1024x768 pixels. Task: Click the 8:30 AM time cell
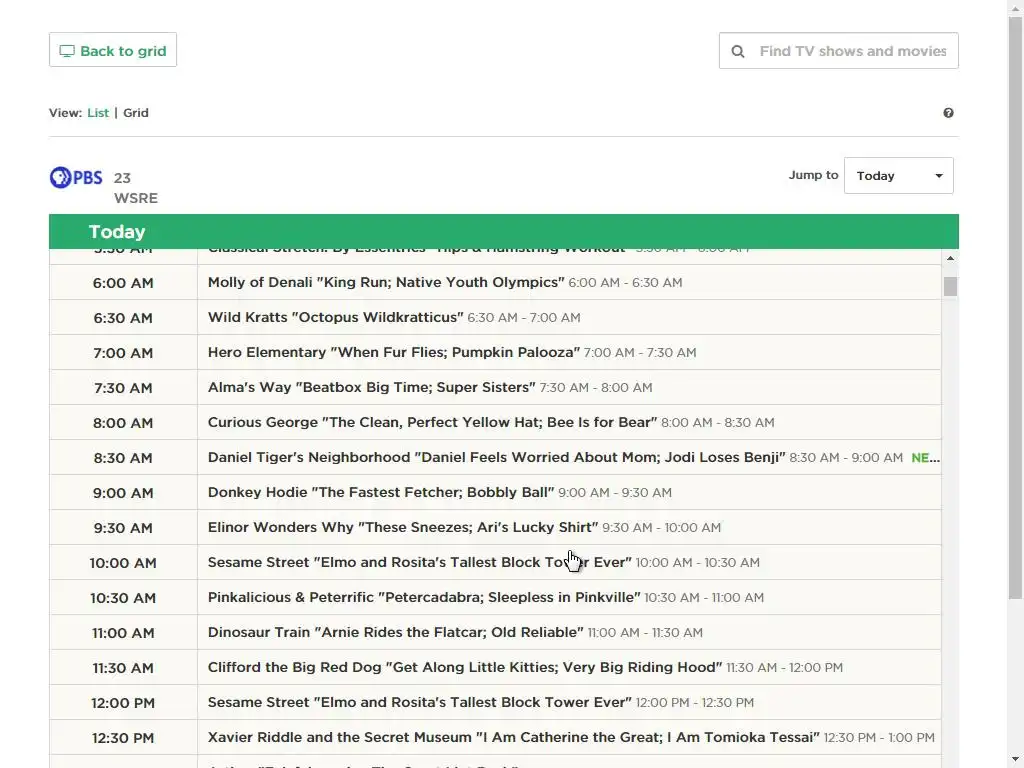point(123,458)
